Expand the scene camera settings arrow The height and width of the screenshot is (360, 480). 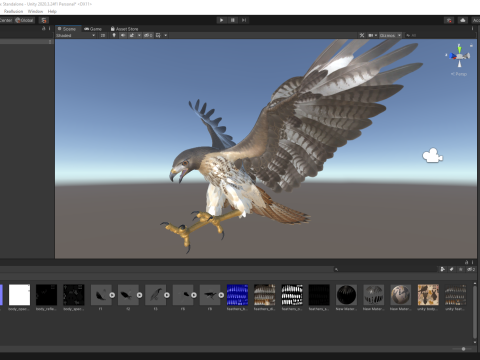(376, 35)
